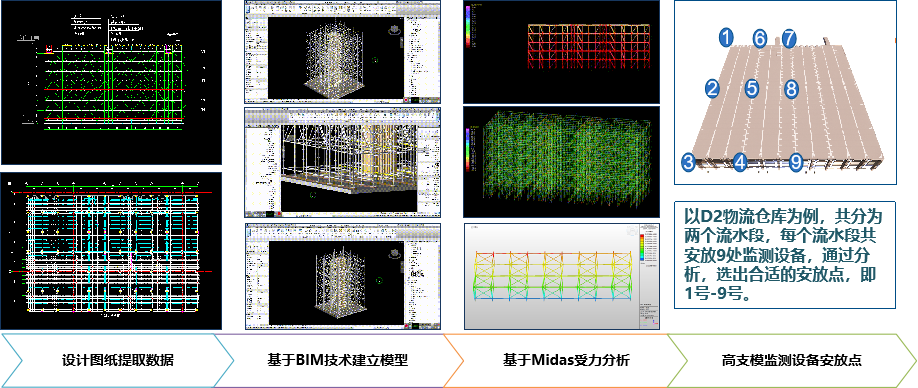Click corner marker number 3

coord(688,162)
